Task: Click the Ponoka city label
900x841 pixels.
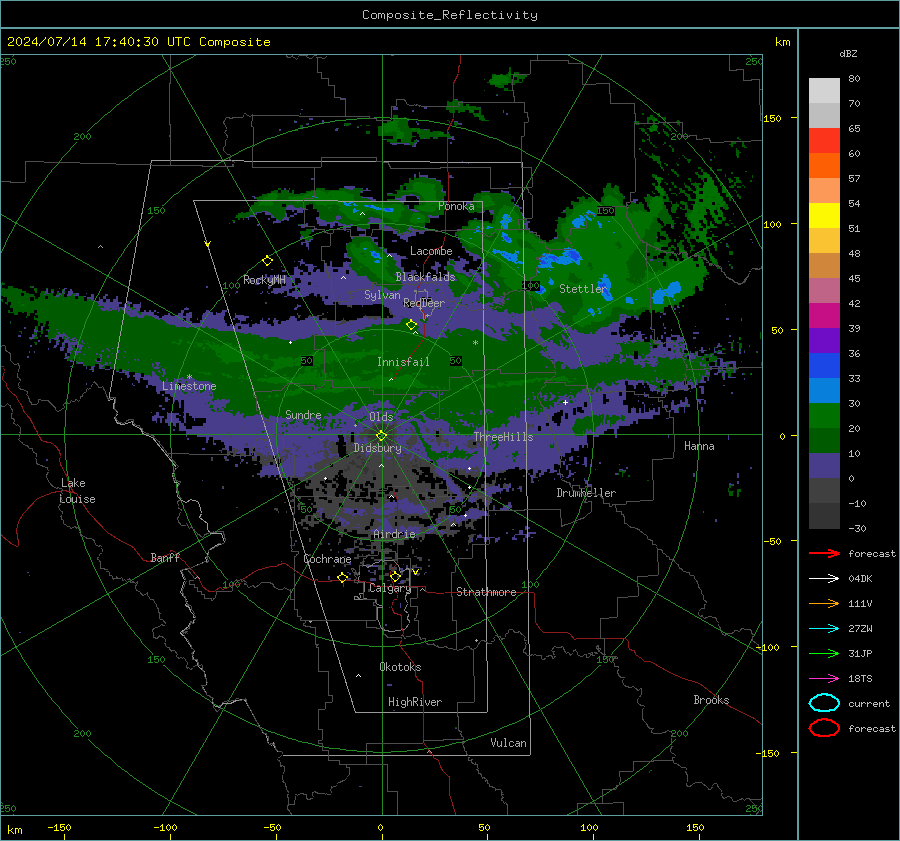Action: 456,206
